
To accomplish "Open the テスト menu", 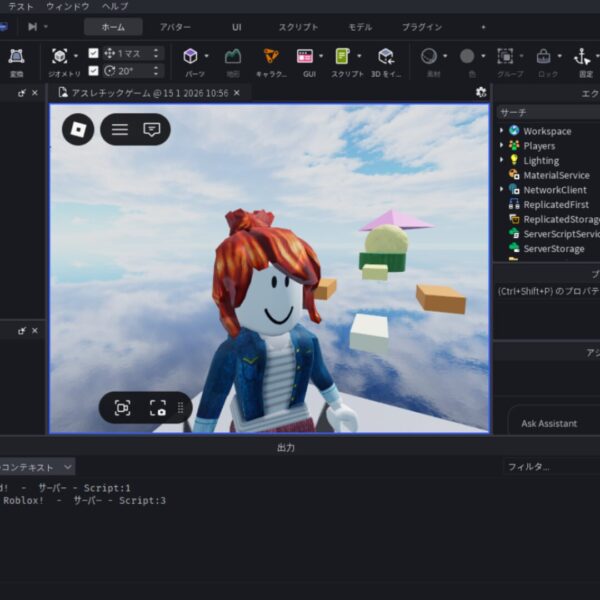I will pyautogui.click(x=21, y=7).
